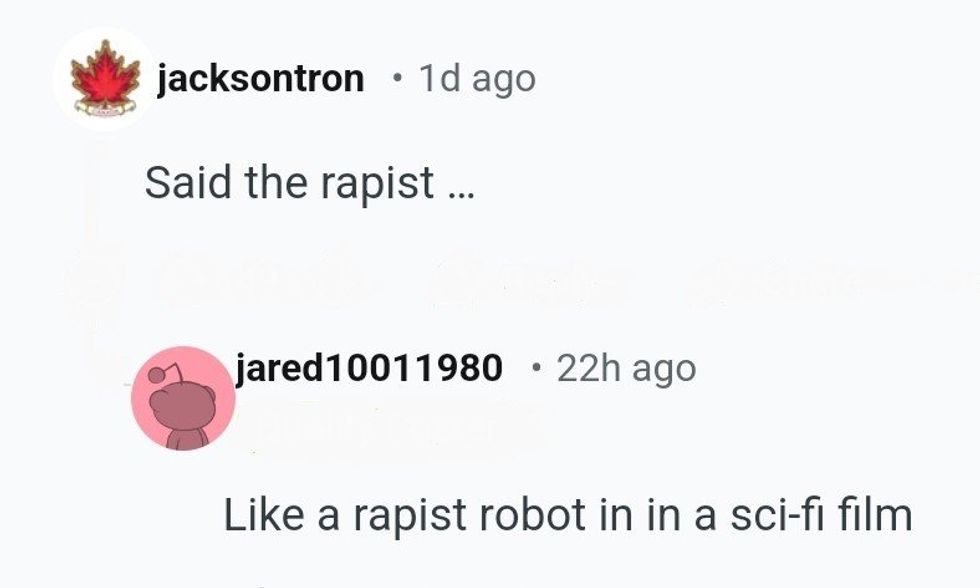Screen dimensions: 980x588
Task: Click the dot separator before 1d ago
Action: point(396,79)
